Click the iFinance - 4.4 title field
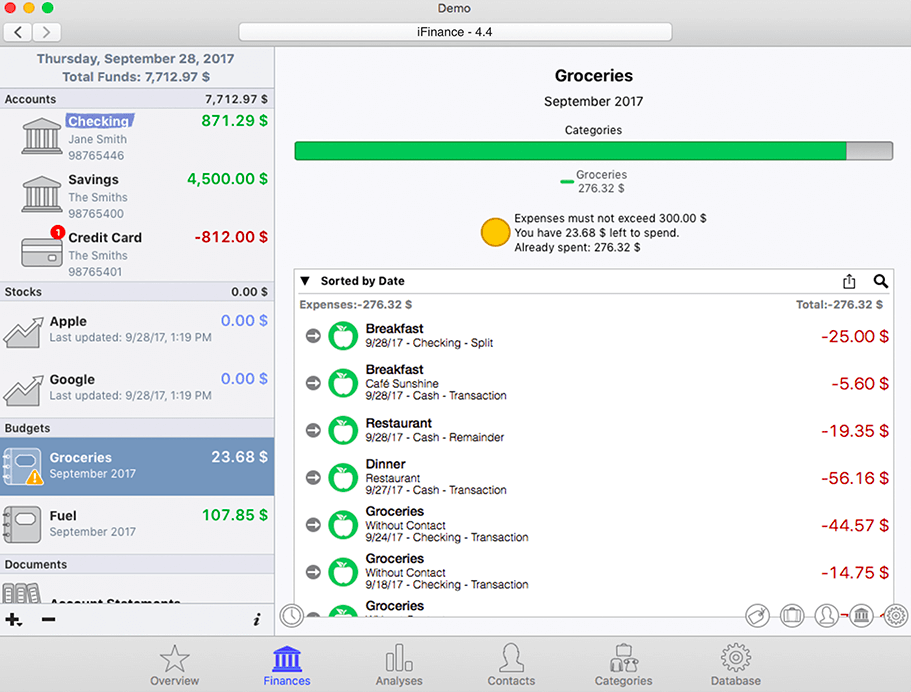This screenshot has width=911, height=692. pyautogui.click(x=455, y=32)
